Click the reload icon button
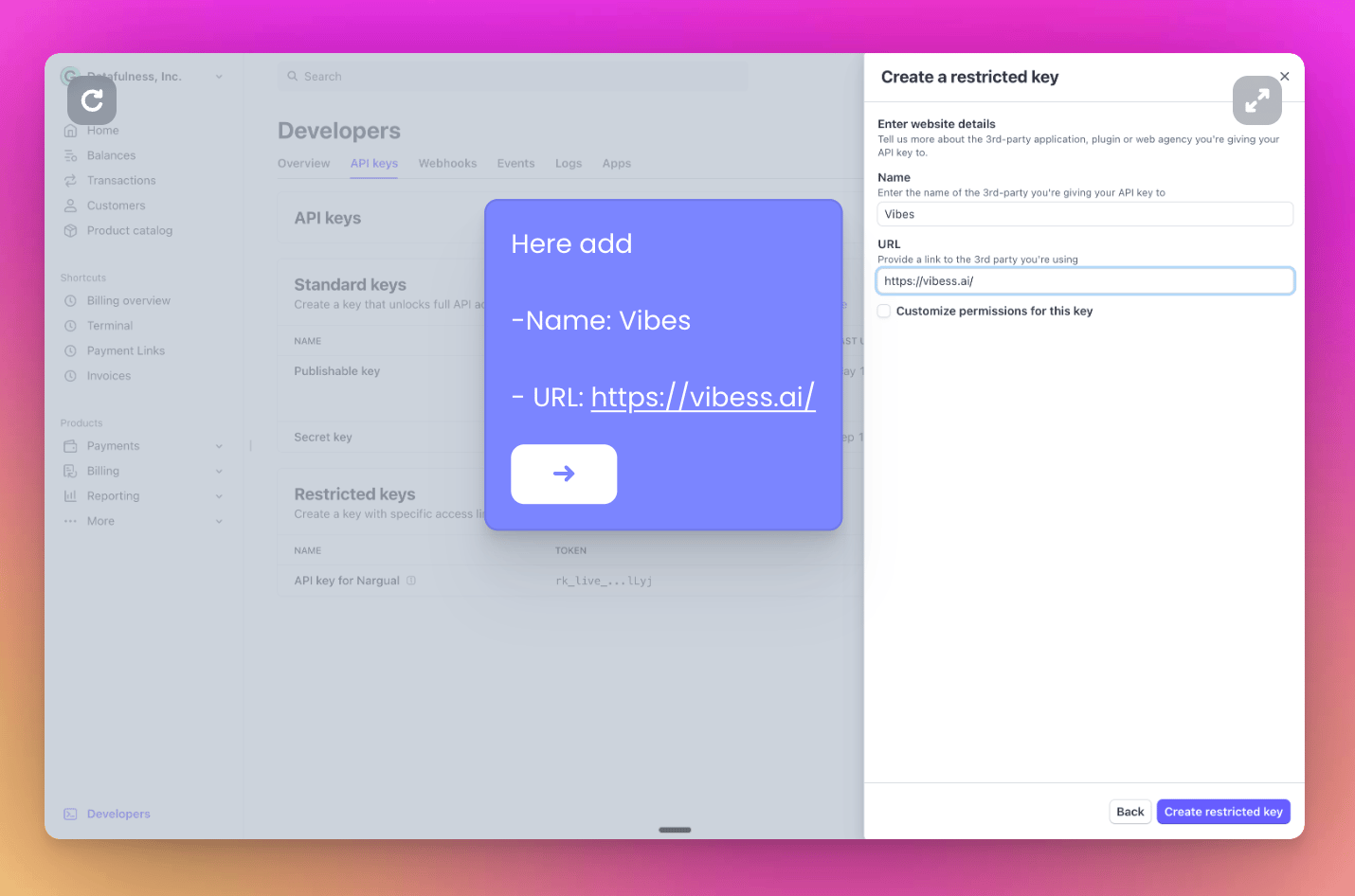The image size is (1355, 896). 92,100
